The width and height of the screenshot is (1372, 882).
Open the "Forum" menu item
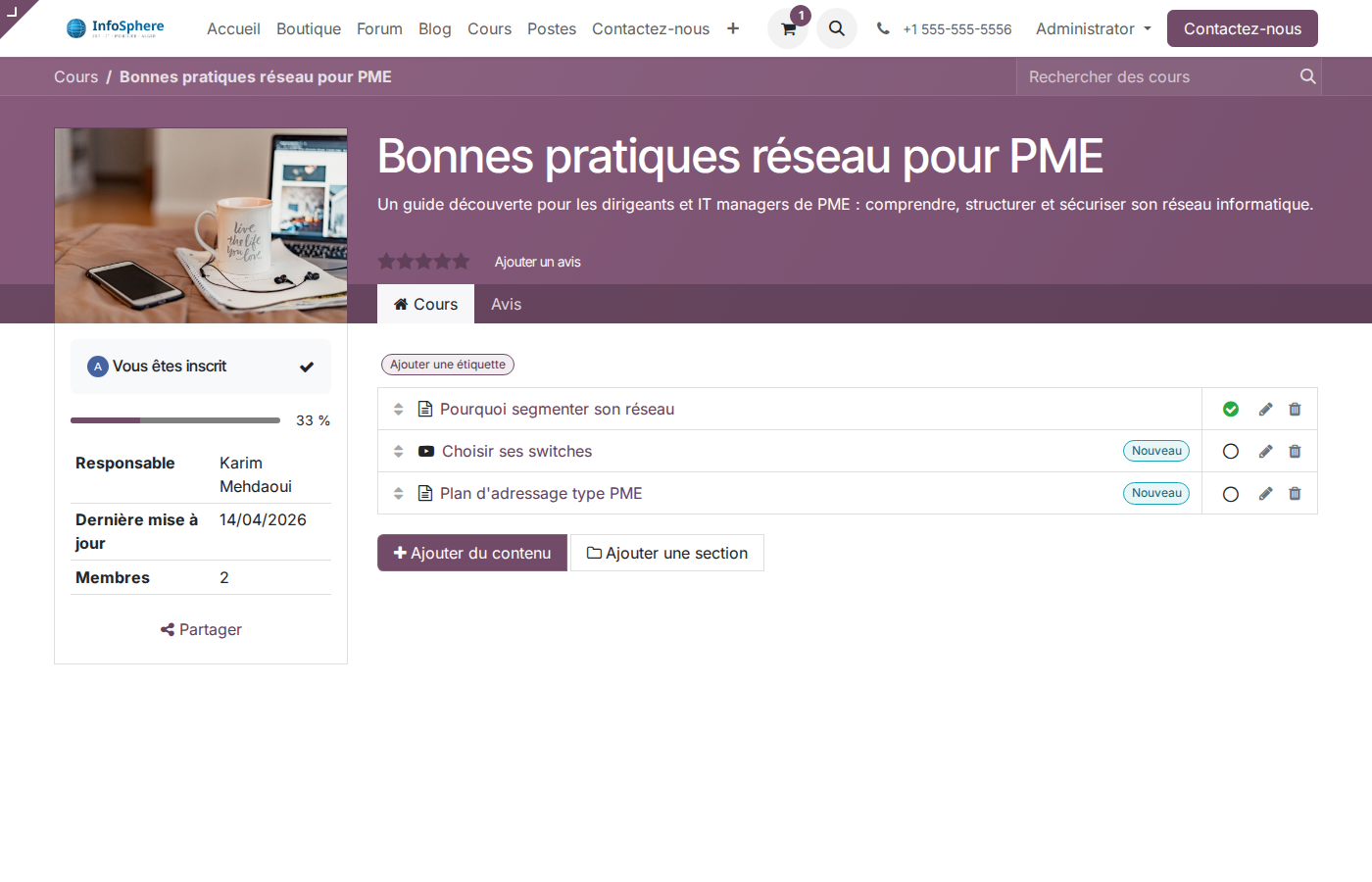pyautogui.click(x=379, y=28)
